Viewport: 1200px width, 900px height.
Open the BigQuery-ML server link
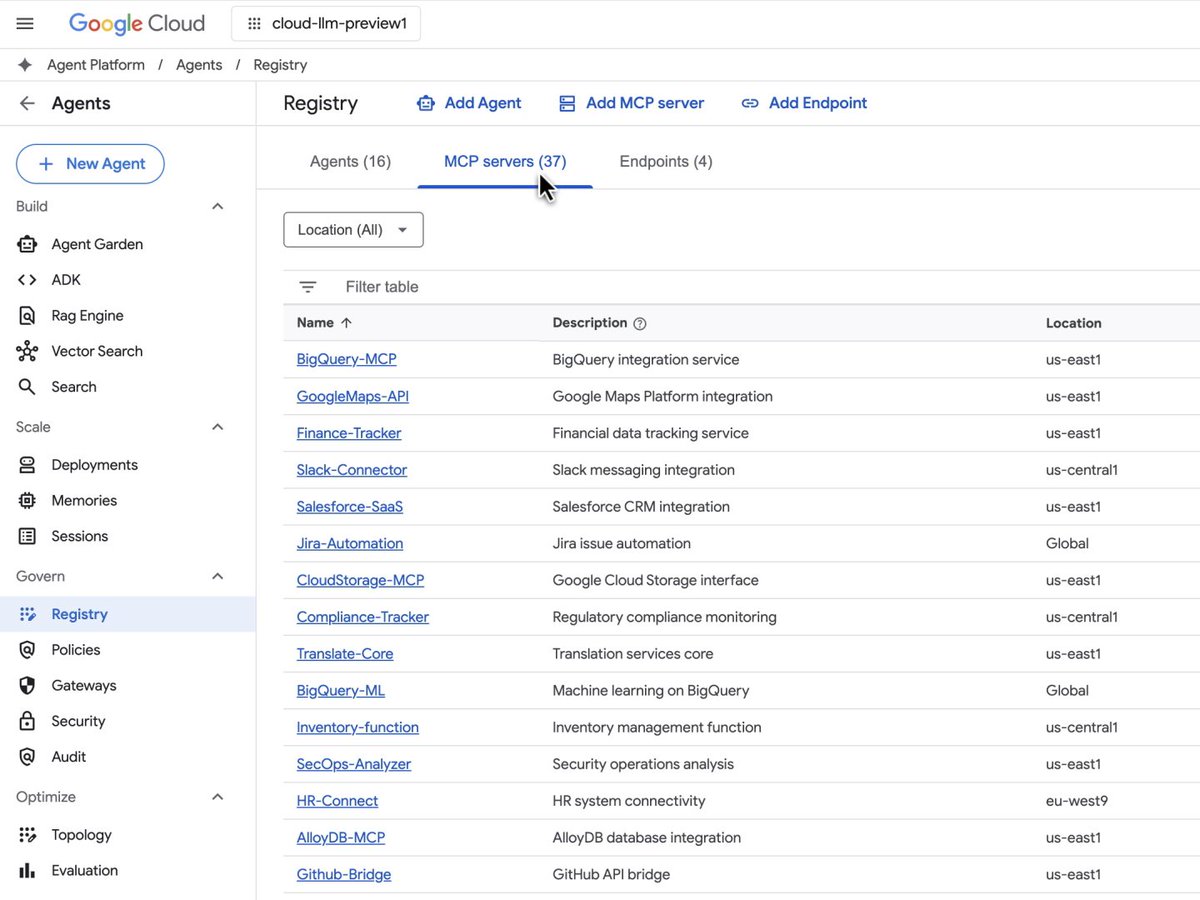[x=341, y=691]
